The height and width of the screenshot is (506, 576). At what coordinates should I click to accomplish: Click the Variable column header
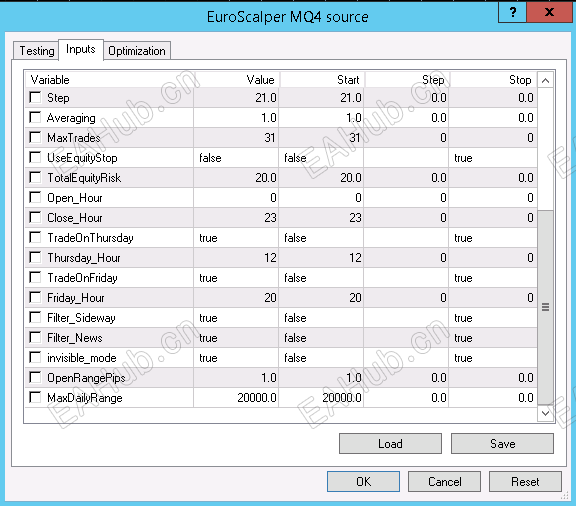(109, 80)
